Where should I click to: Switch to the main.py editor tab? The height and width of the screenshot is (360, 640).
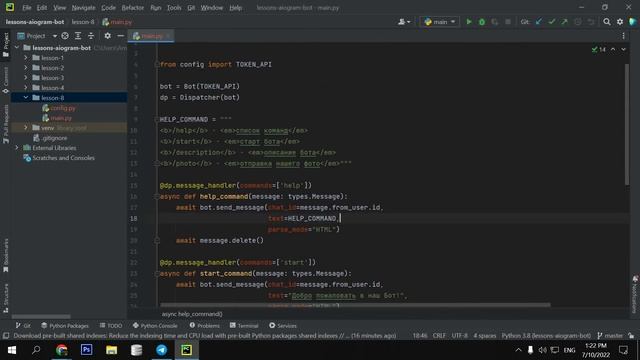coord(151,36)
